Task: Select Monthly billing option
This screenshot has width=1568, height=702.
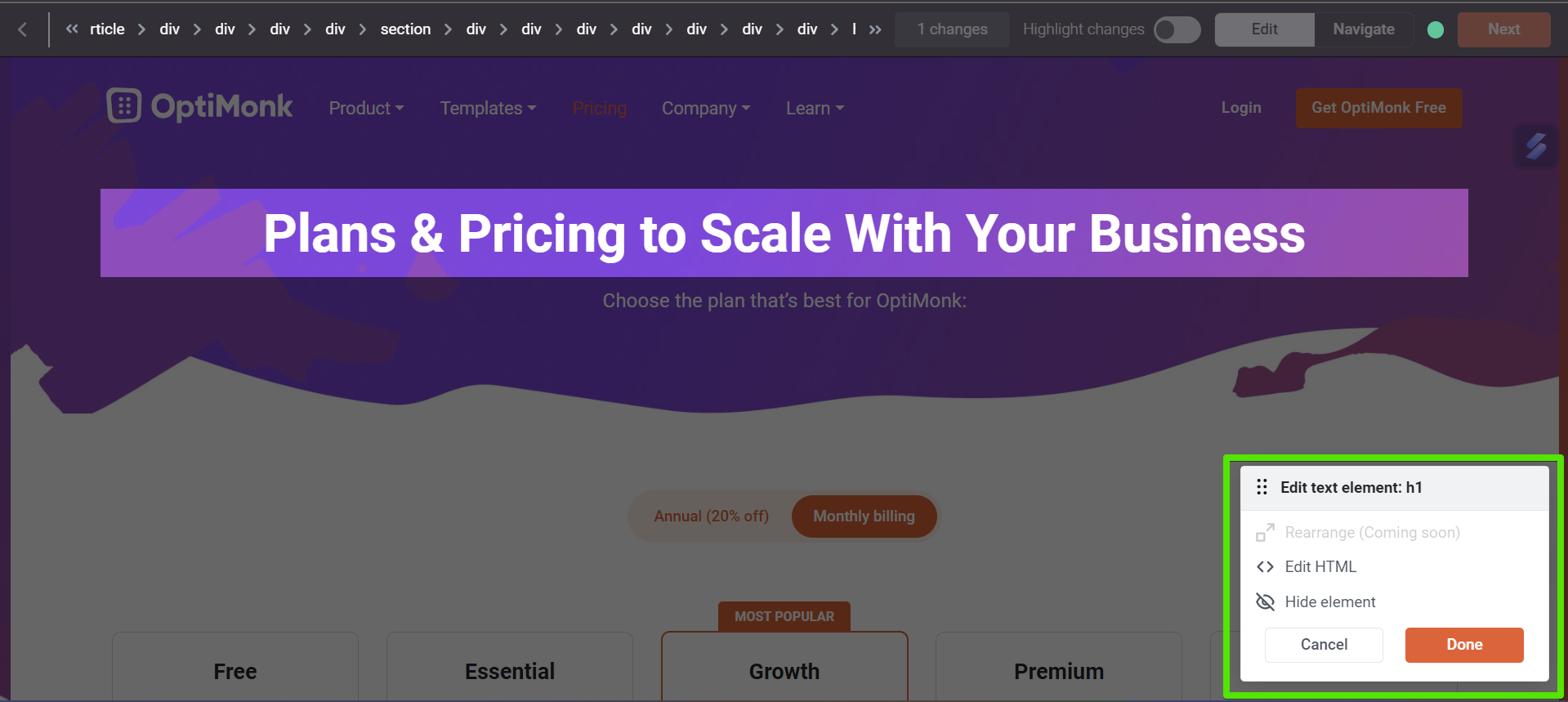Action: (864, 516)
